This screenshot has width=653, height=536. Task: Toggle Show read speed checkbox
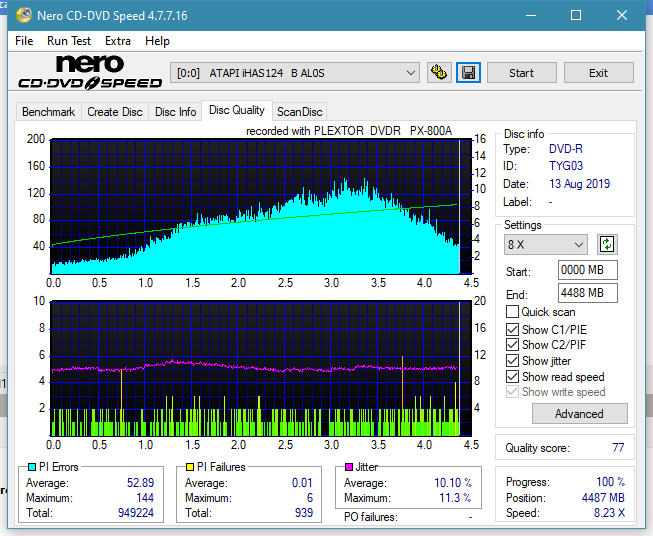pyautogui.click(x=512, y=376)
